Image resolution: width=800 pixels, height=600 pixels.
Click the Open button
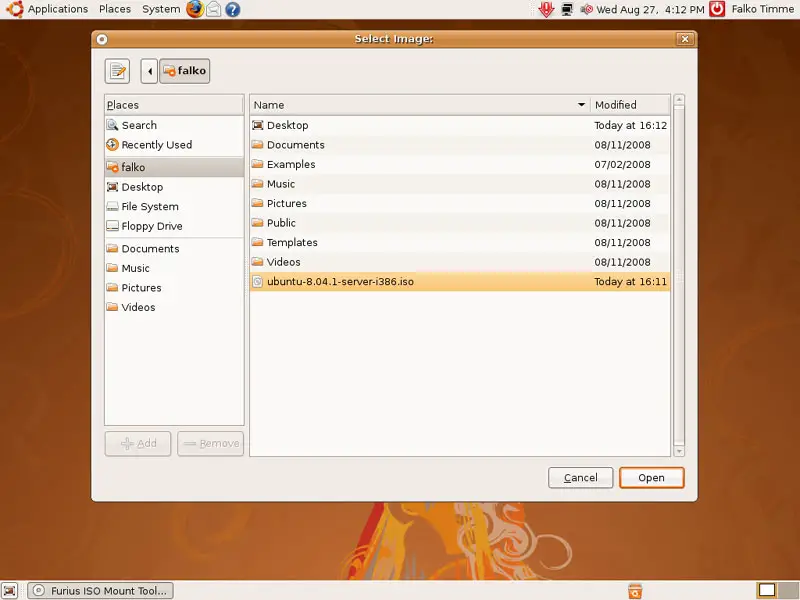[x=652, y=478]
